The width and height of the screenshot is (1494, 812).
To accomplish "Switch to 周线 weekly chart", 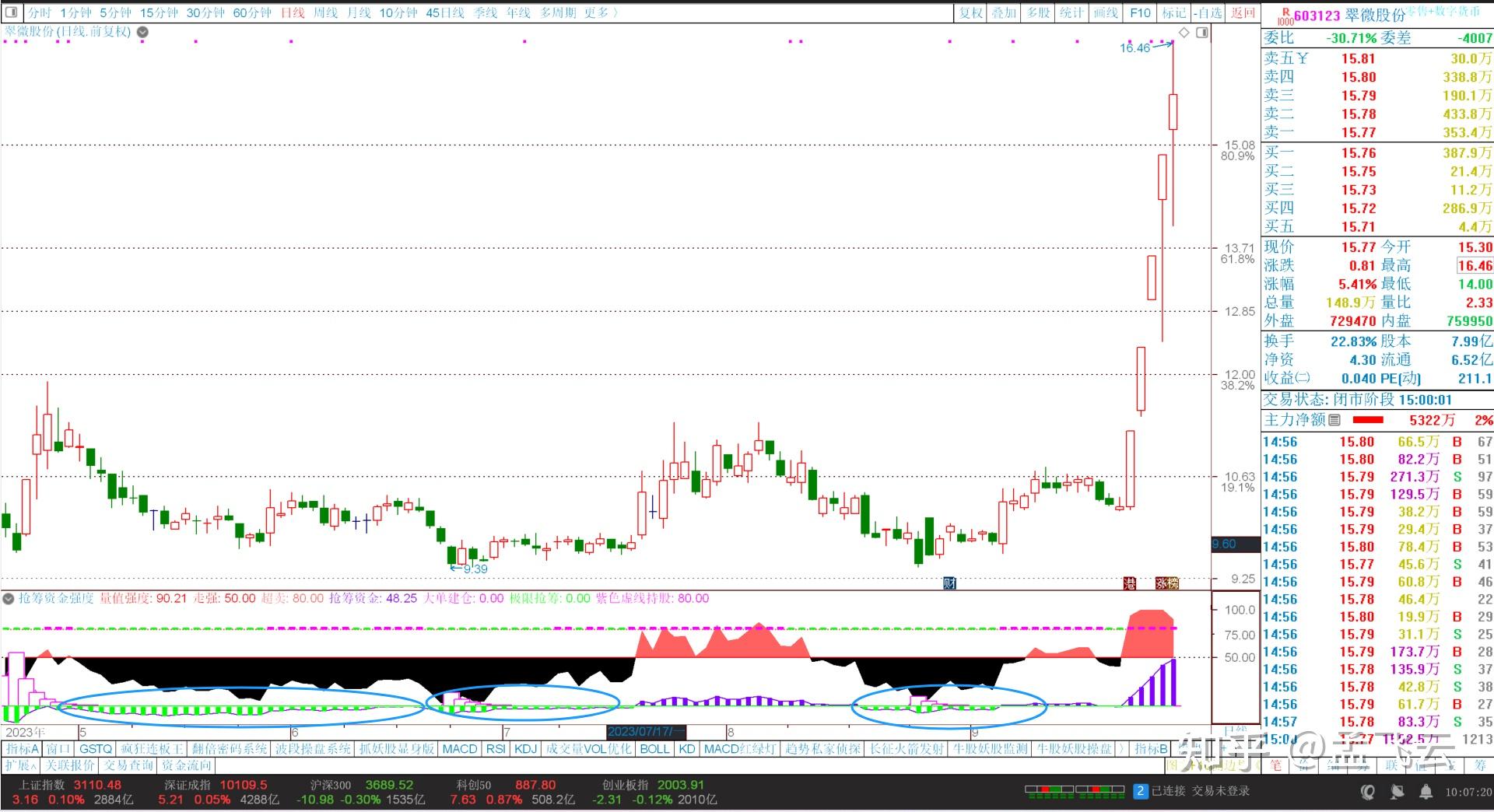I will [x=325, y=12].
